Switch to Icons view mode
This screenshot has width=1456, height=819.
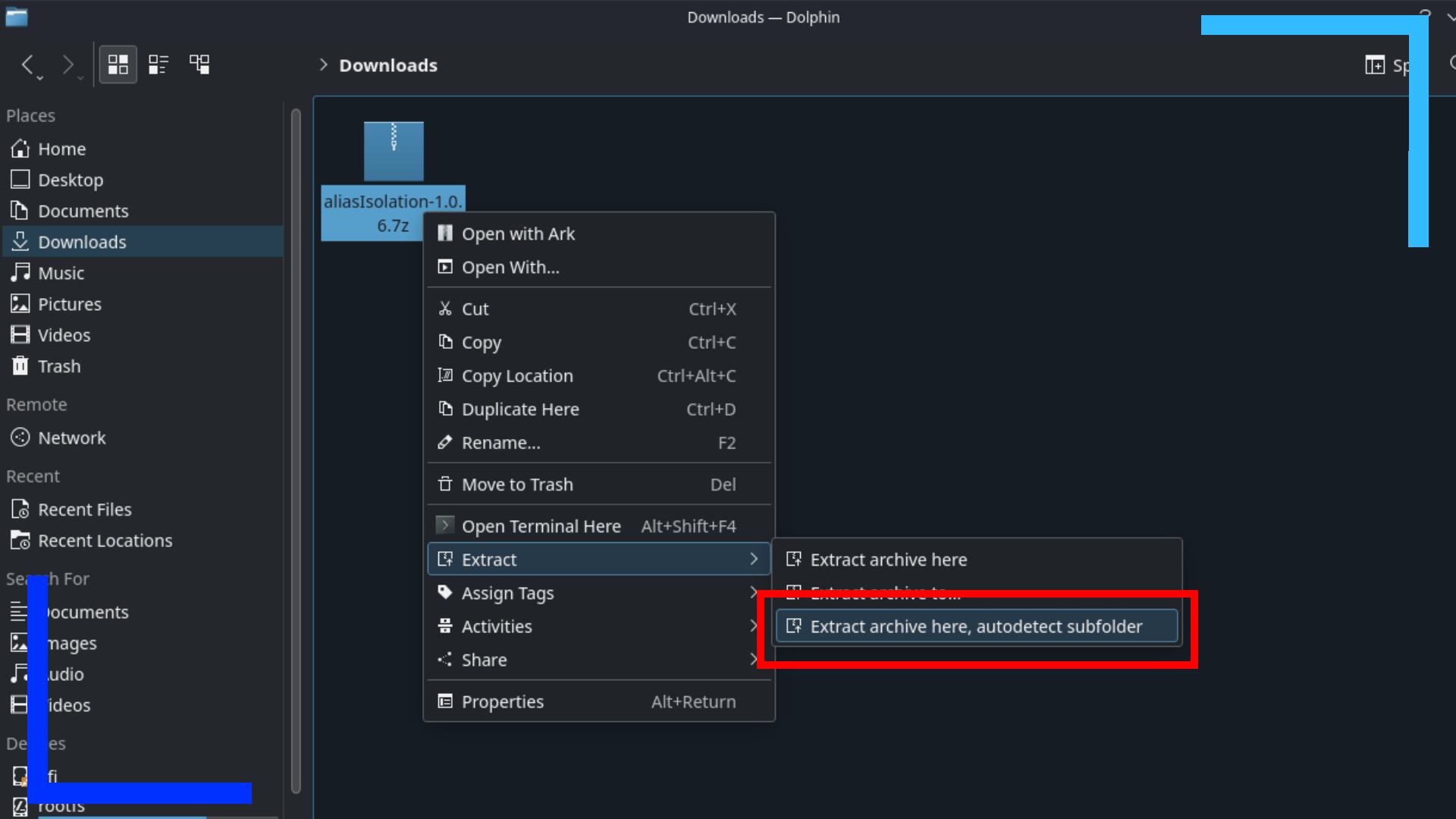coord(118,64)
